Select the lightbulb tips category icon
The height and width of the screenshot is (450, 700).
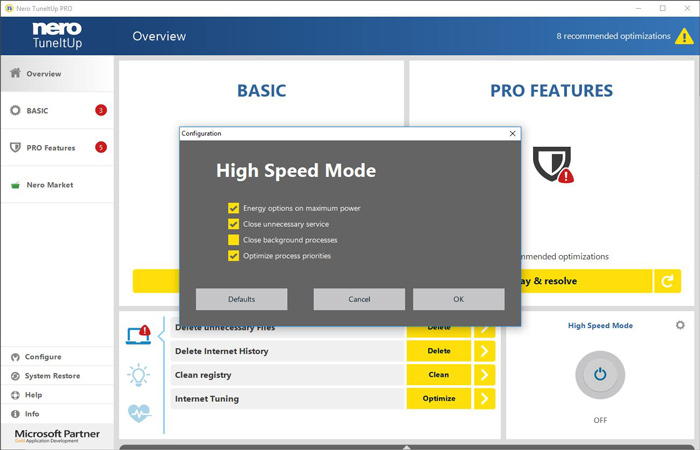coord(138,375)
